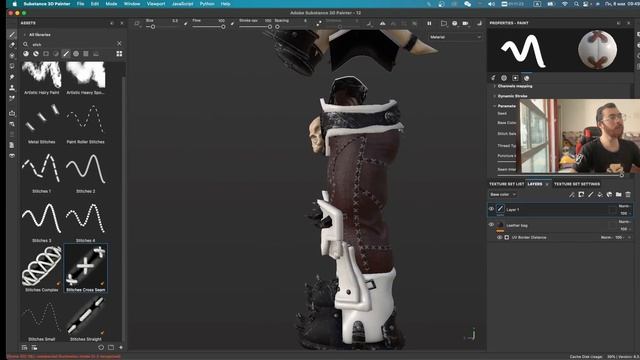Open material properties tab icon
The height and width of the screenshot is (360, 640).
[527, 78]
